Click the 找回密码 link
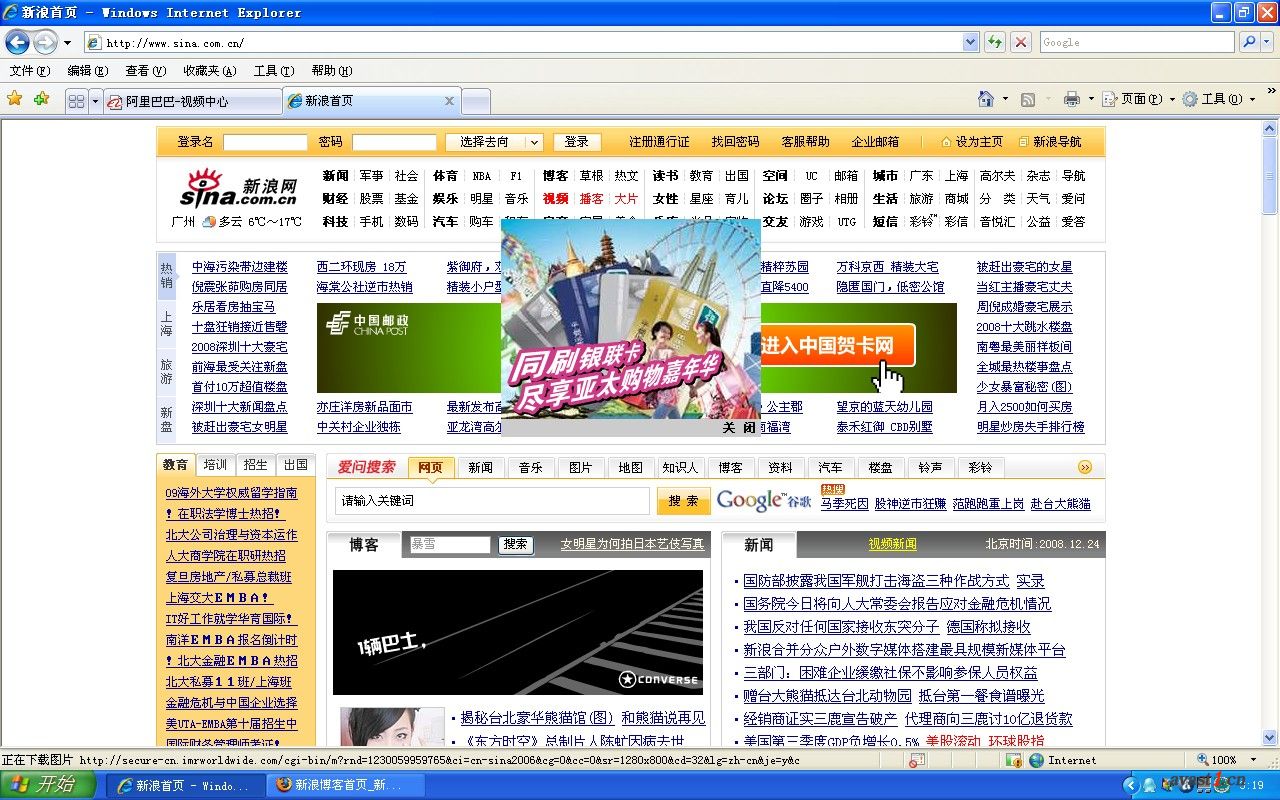Viewport: 1280px width, 800px height. pyautogui.click(x=735, y=142)
